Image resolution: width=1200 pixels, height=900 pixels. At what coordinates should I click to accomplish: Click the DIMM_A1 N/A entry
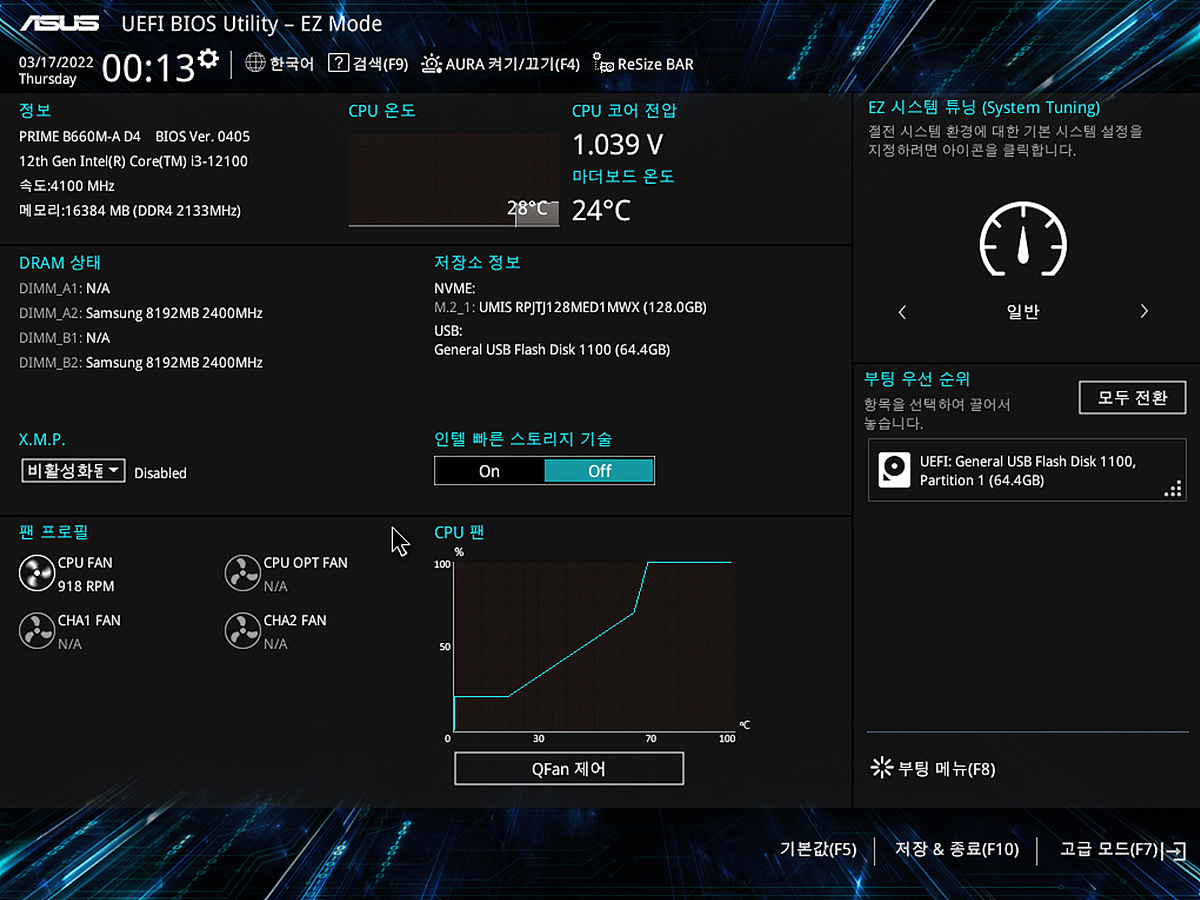pyautogui.click(x=64, y=288)
